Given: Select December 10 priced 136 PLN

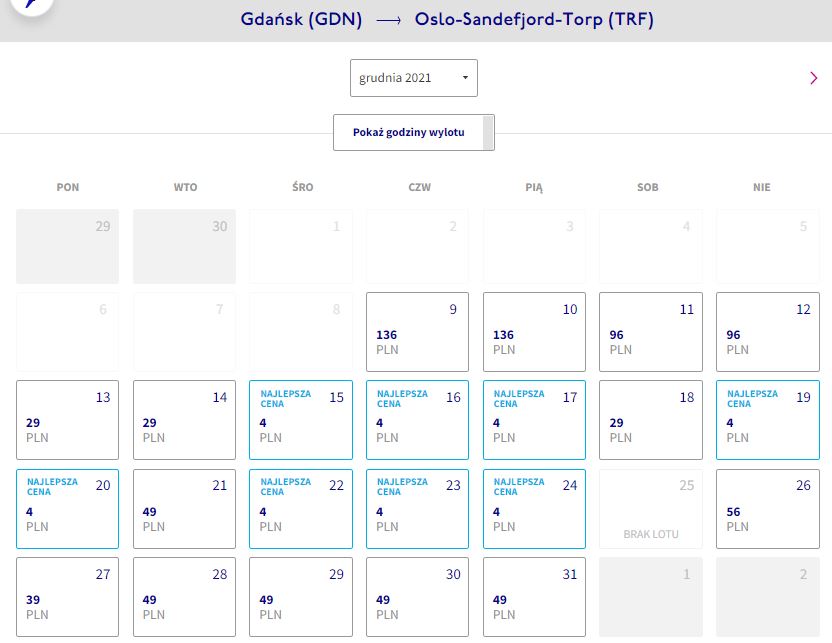Looking at the screenshot, I should (534, 332).
